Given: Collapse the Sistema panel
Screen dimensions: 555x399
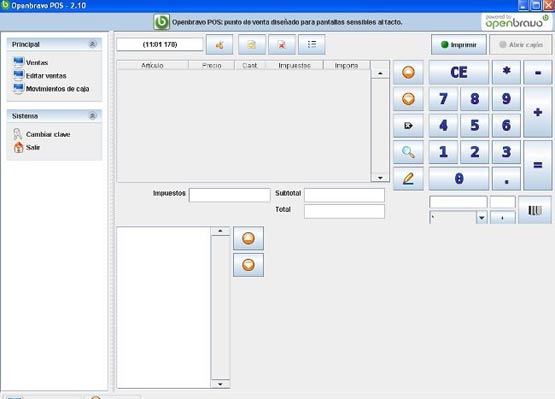Looking at the screenshot, I should pyautogui.click(x=92, y=116).
